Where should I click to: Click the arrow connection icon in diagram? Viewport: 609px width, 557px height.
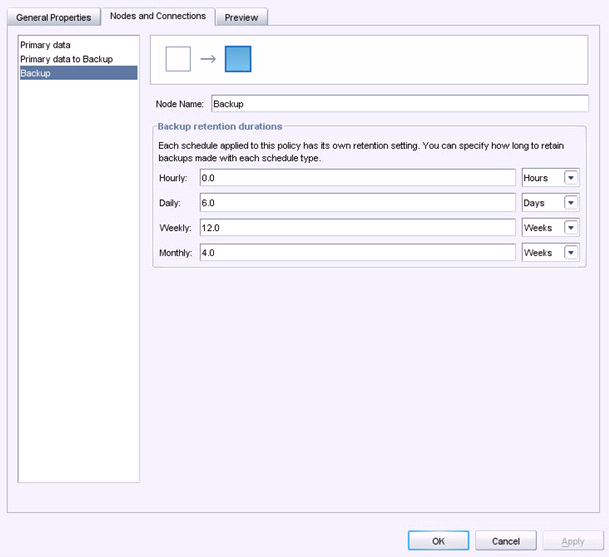[208, 59]
